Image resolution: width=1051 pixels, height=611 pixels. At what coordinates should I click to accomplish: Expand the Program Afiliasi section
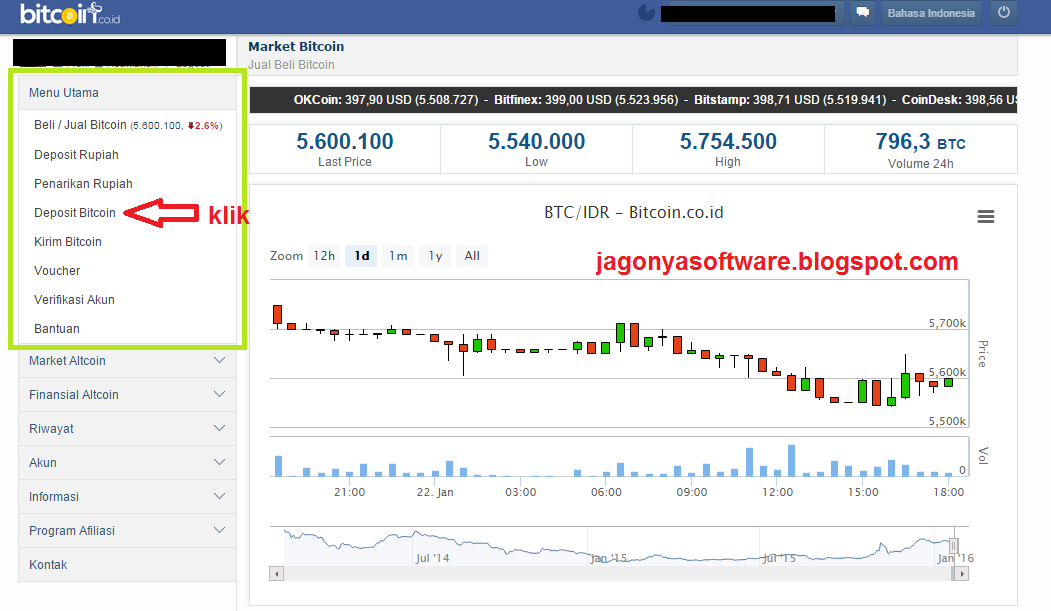127,531
